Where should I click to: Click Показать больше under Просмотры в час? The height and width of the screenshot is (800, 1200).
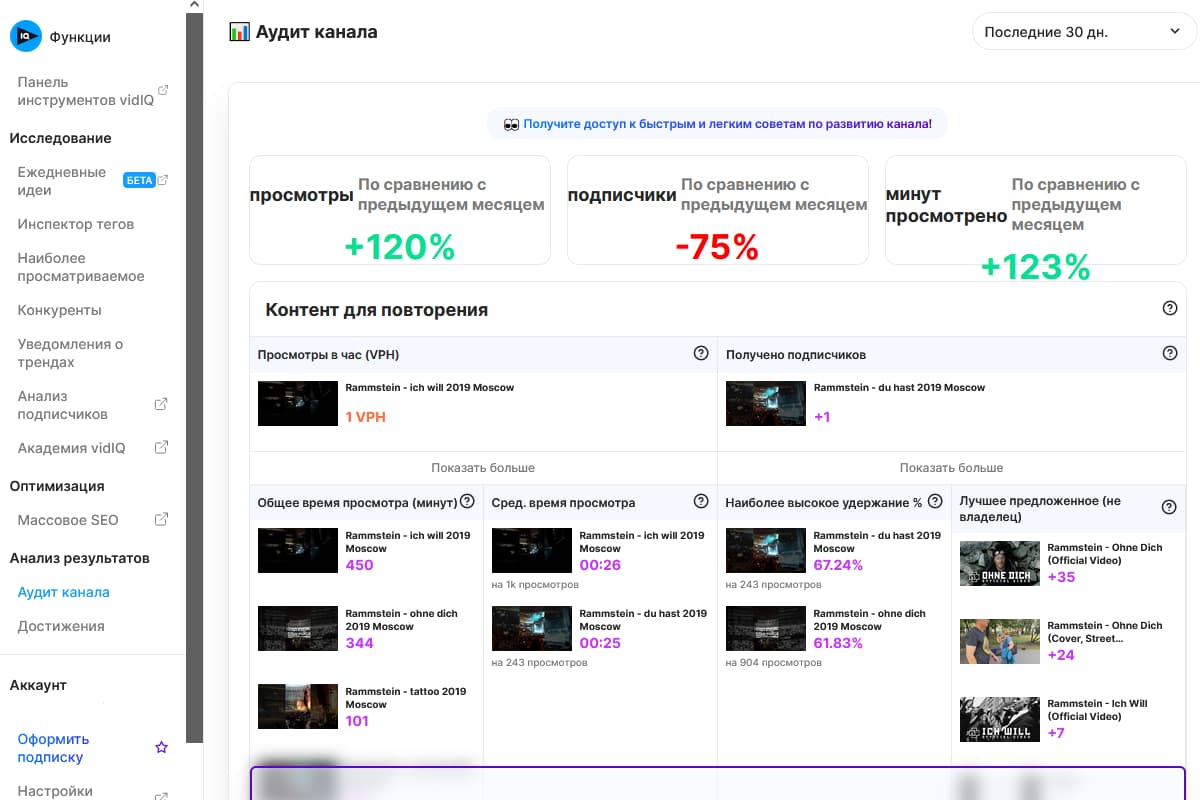click(483, 467)
